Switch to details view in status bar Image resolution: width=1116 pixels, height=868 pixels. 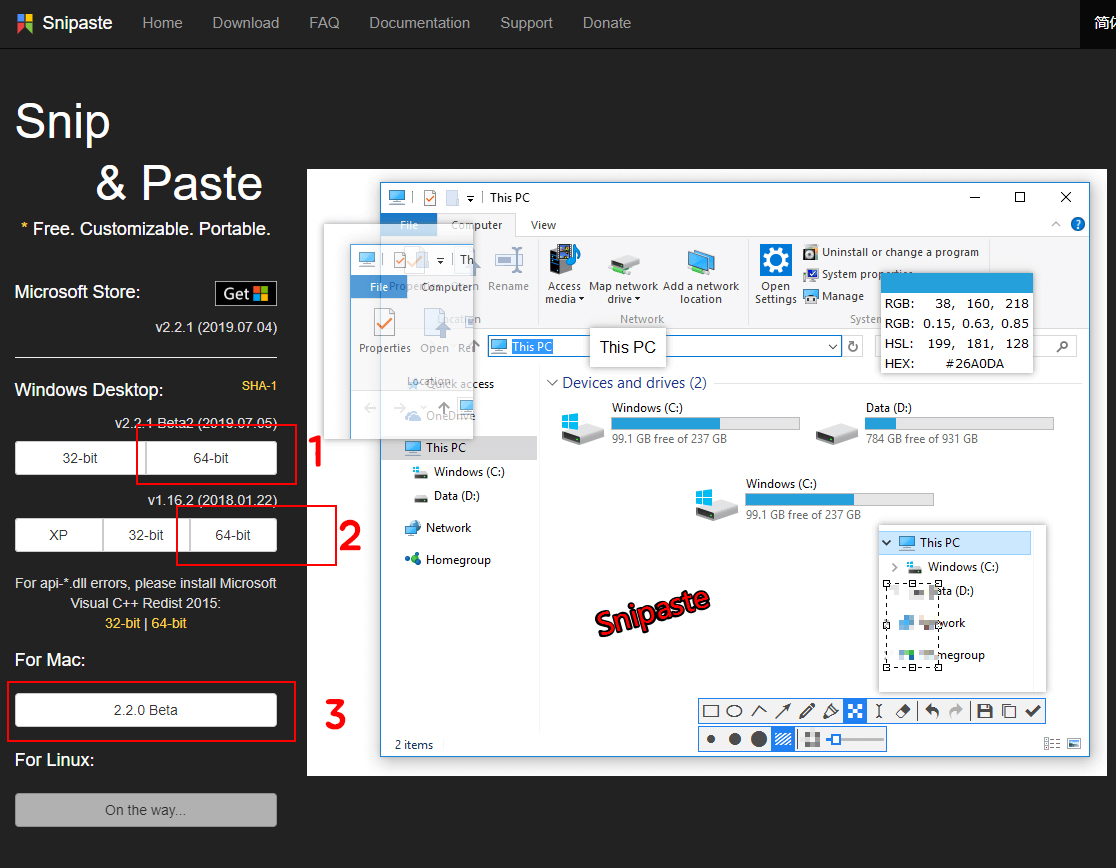[x=1051, y=743]
